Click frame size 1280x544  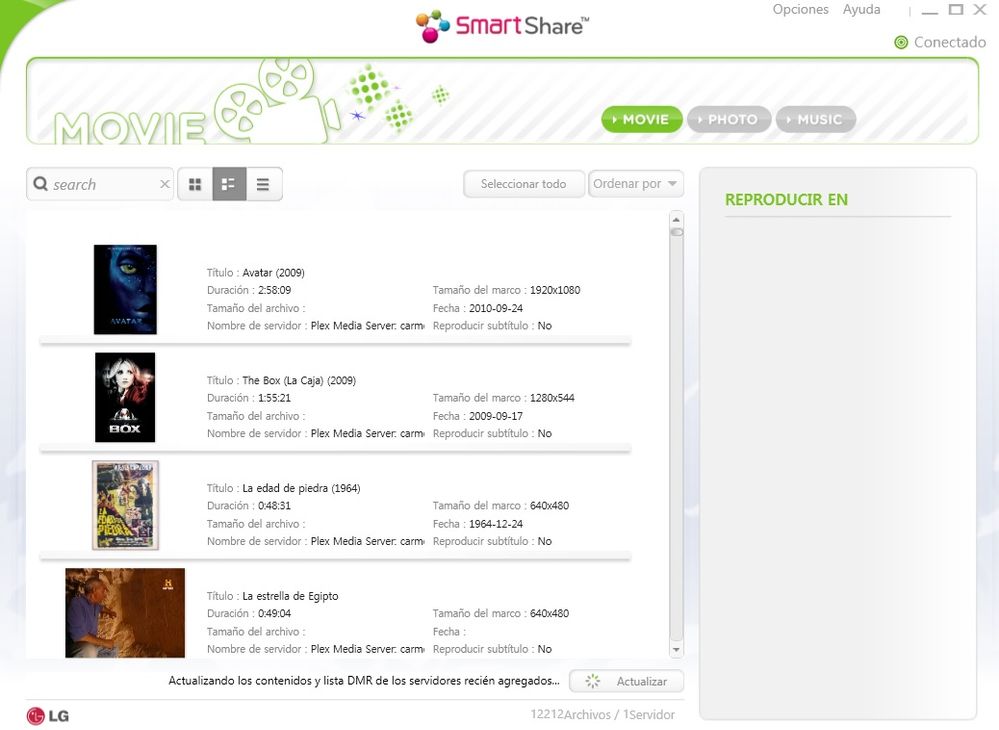552,397
